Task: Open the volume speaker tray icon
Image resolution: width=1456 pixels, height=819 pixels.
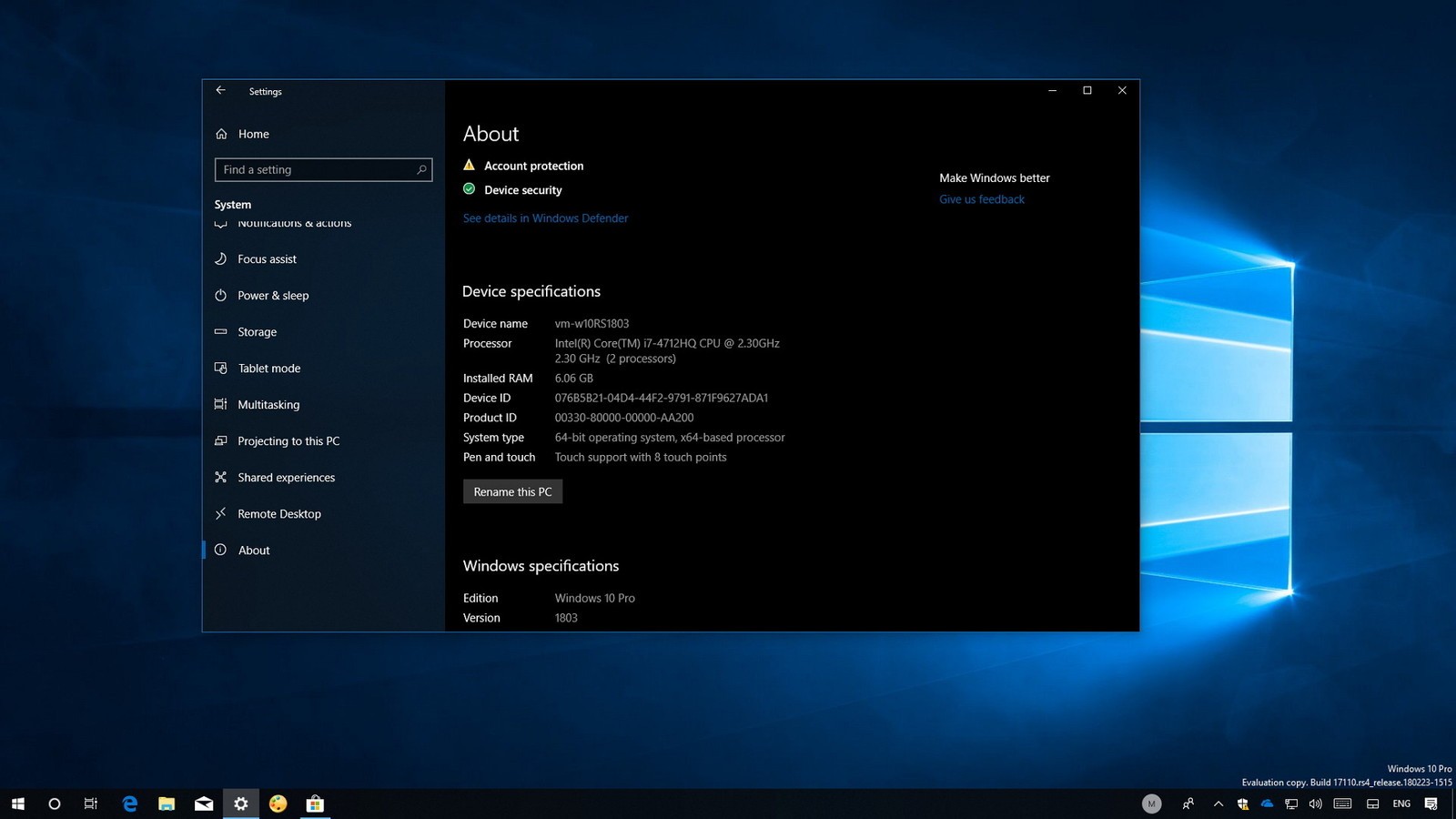Action: [1316, 804]
